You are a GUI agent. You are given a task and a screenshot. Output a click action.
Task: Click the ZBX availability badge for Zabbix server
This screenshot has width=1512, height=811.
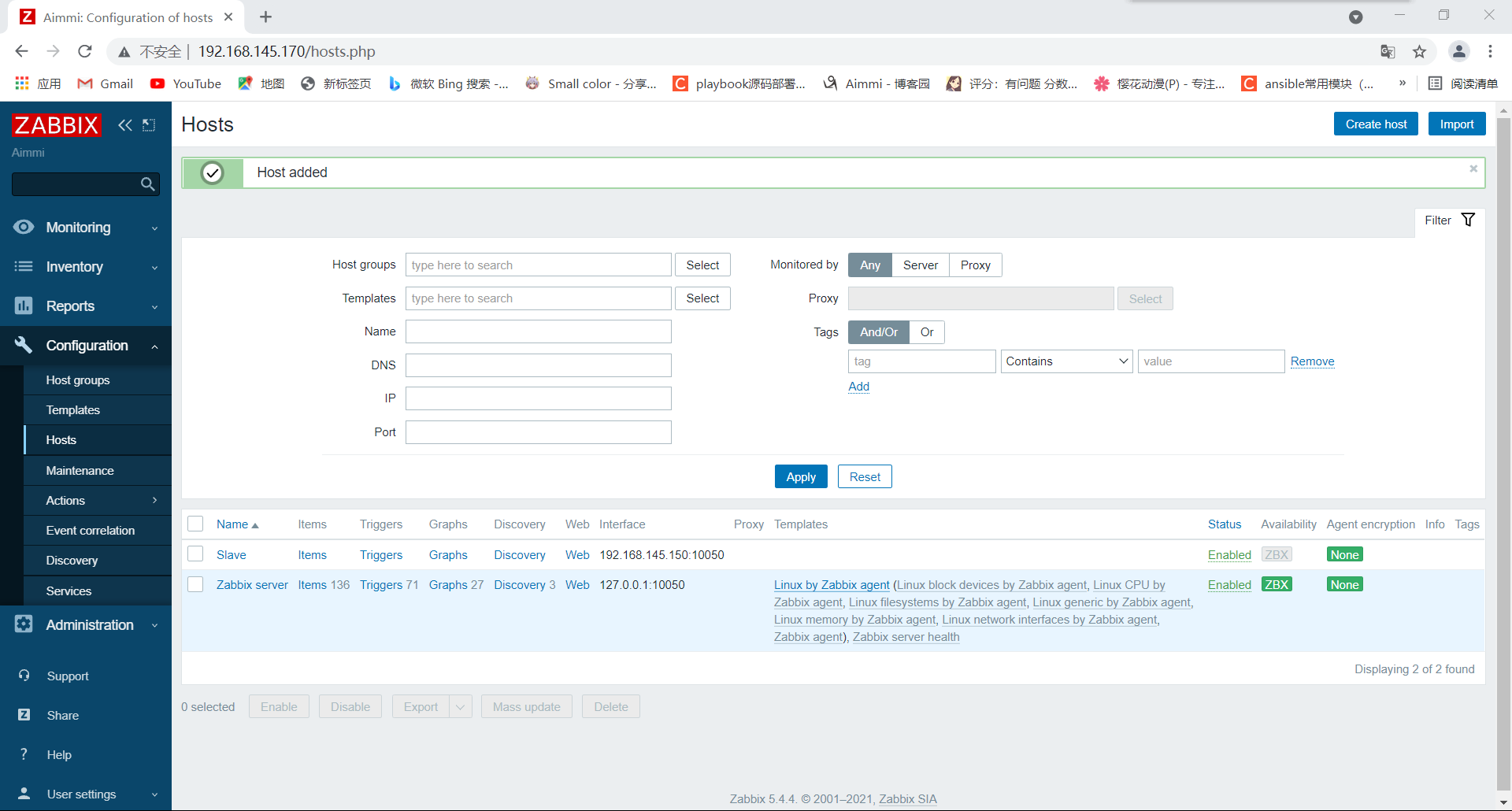tap(1277, 584)
